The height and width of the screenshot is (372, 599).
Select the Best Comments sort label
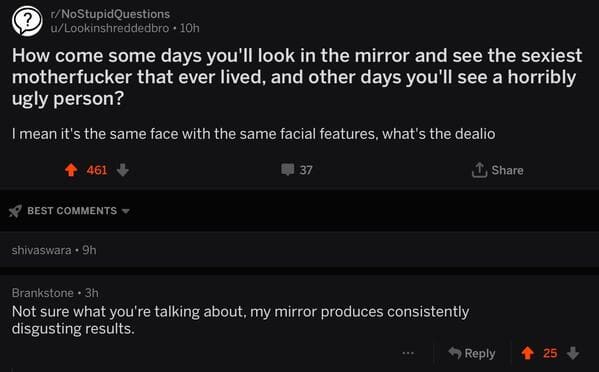72,211
